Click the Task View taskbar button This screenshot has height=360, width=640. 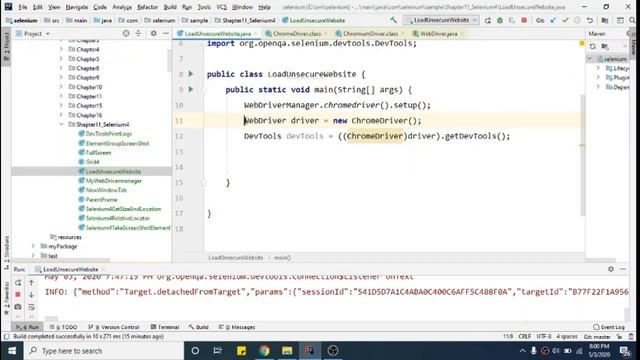[218, 351]
